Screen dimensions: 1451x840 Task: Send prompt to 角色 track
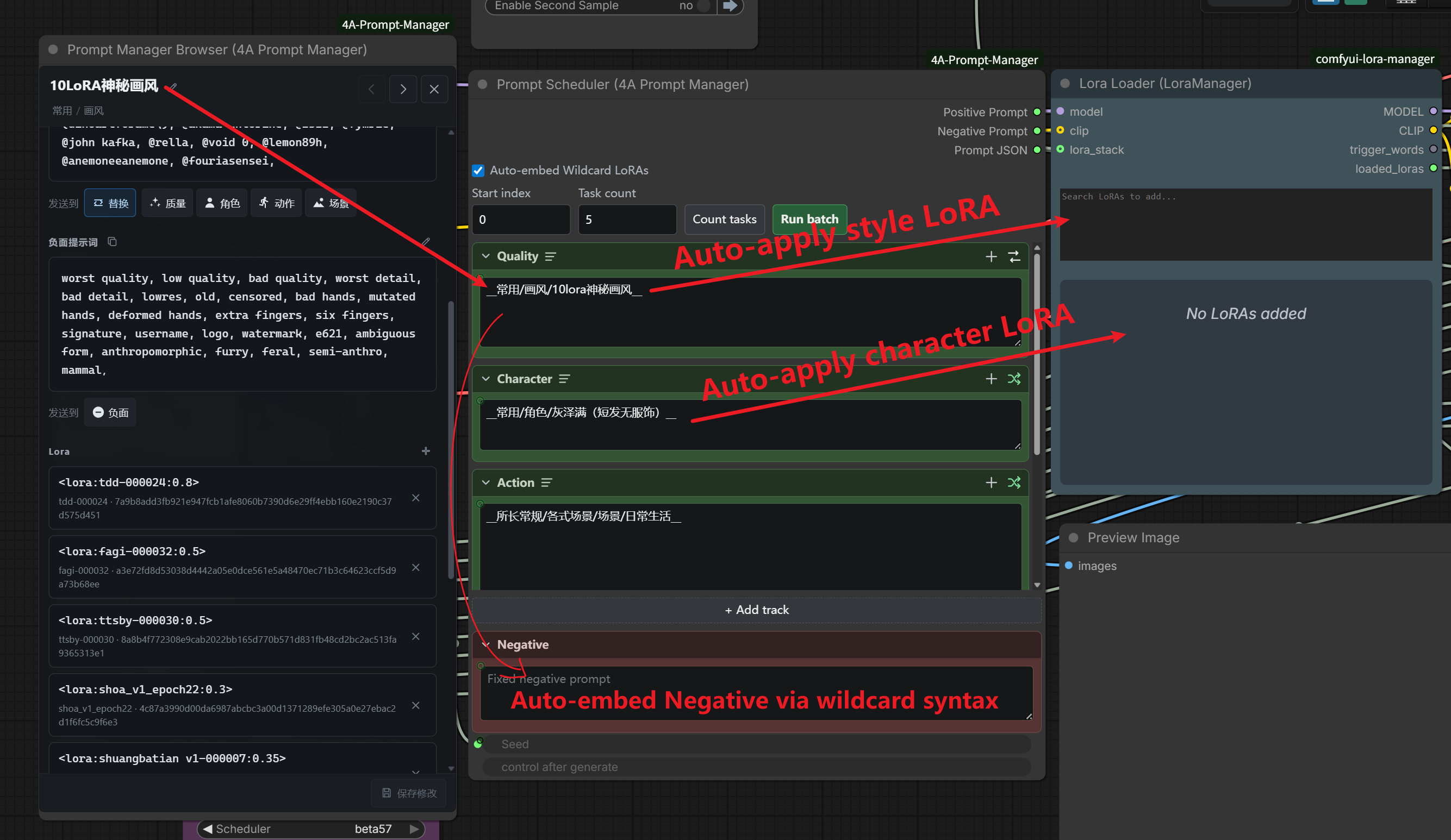tap(222, 203)
